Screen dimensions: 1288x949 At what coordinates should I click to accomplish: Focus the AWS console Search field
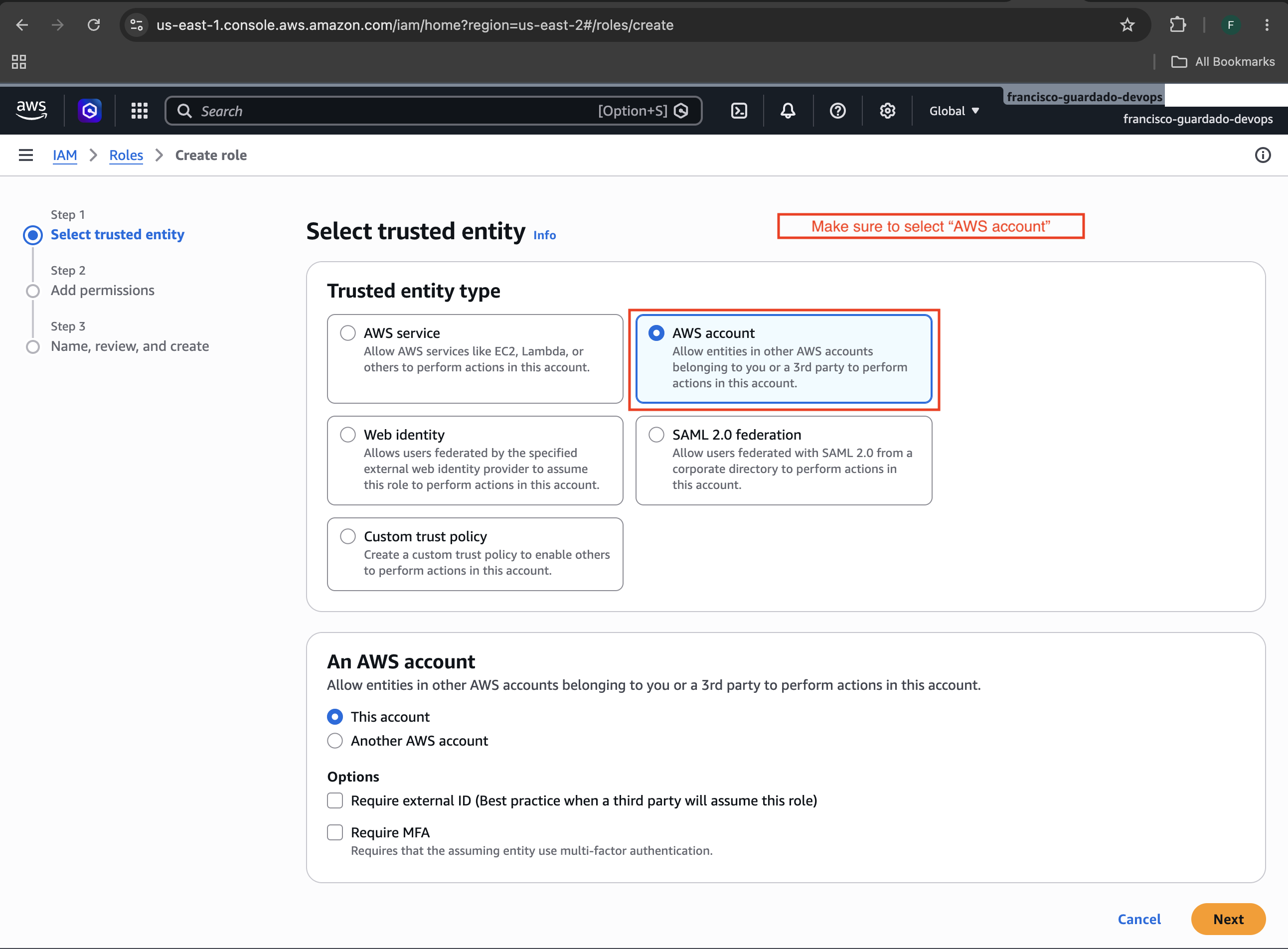click(433, 111)
